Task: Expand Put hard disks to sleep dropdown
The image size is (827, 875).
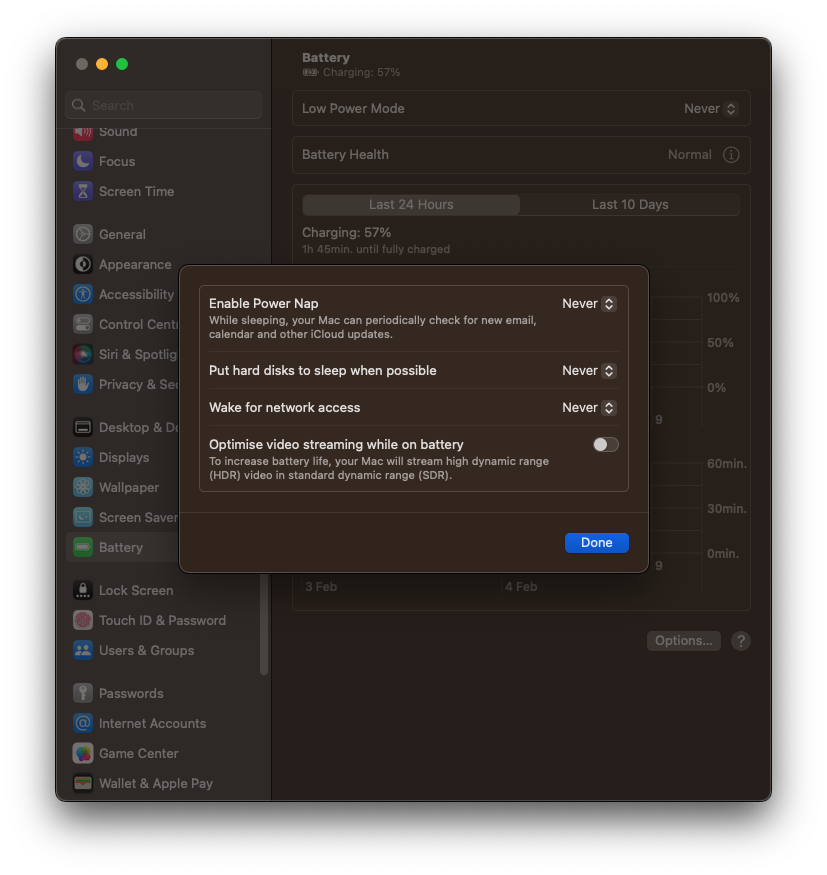Action: 589,371
